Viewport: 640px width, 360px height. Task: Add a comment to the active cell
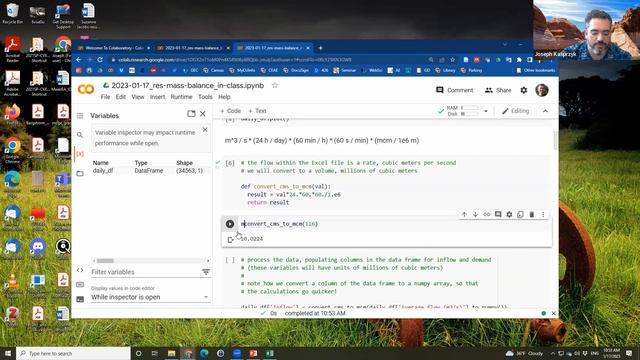pos(498,214)
